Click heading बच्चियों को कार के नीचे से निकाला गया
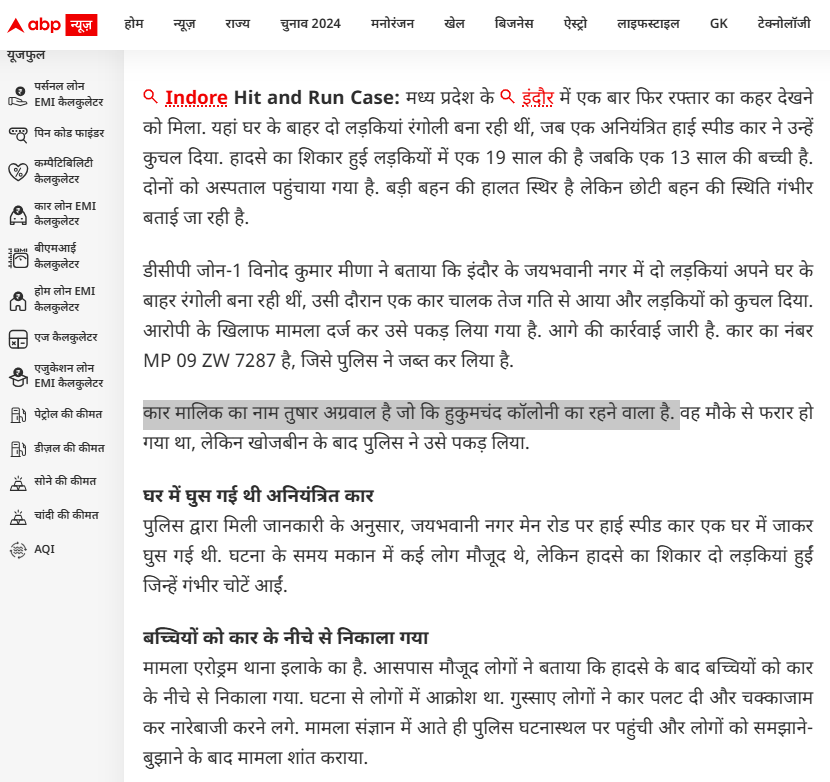Viewport: 830px width, 782px height. [x=286, y=637]
